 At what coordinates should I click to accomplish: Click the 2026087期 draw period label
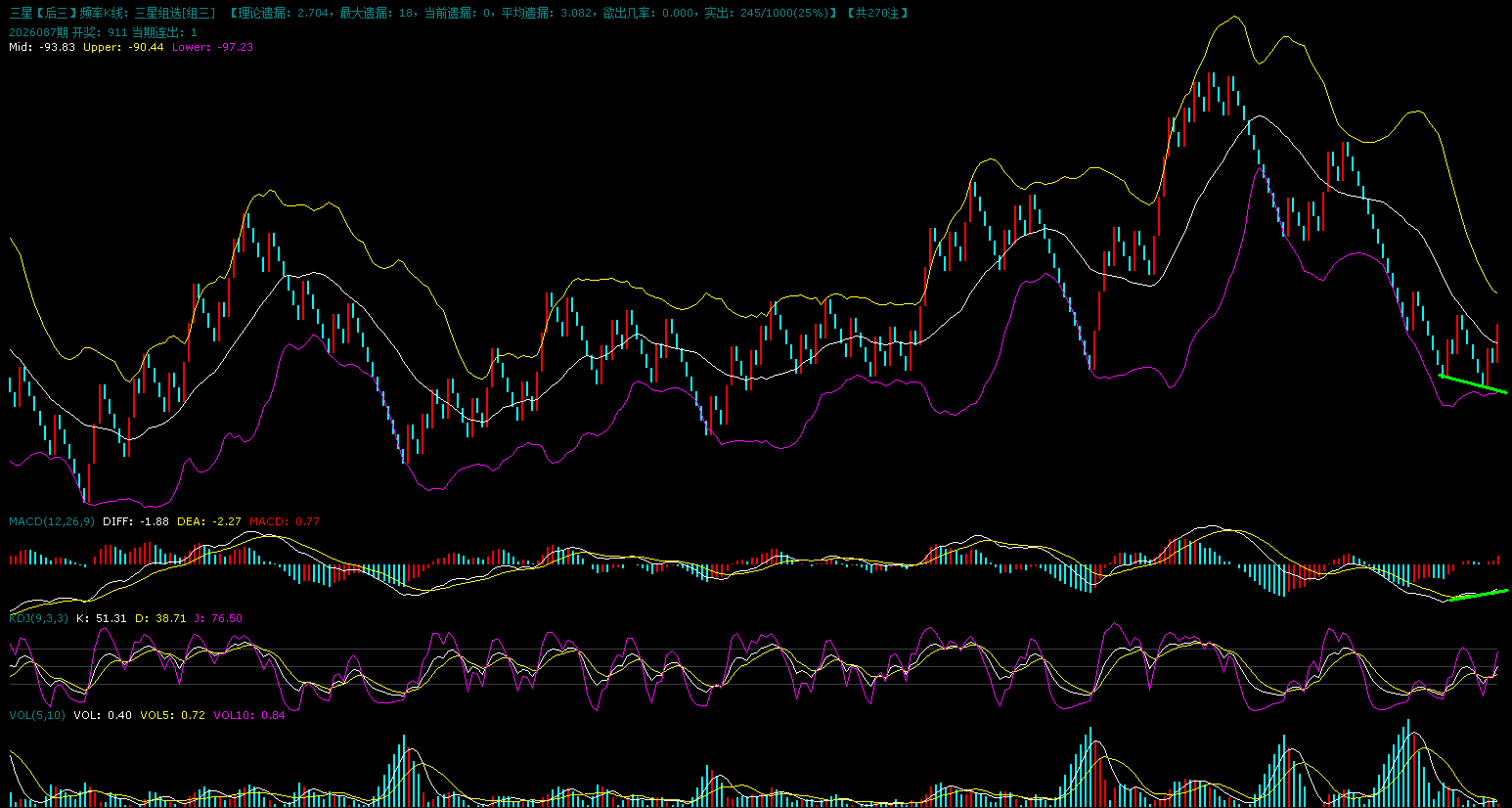(x=38, y=32)
